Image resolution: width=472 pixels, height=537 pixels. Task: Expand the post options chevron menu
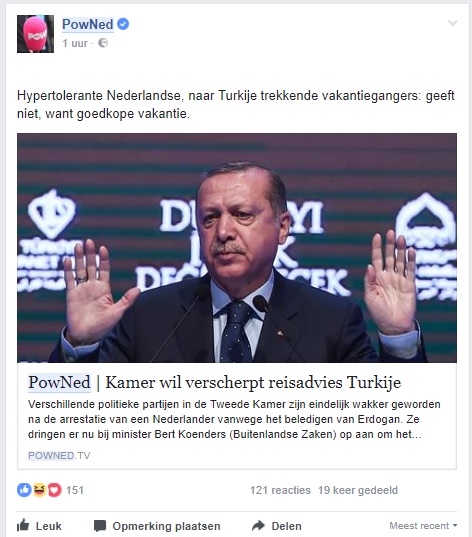point(452,23)
